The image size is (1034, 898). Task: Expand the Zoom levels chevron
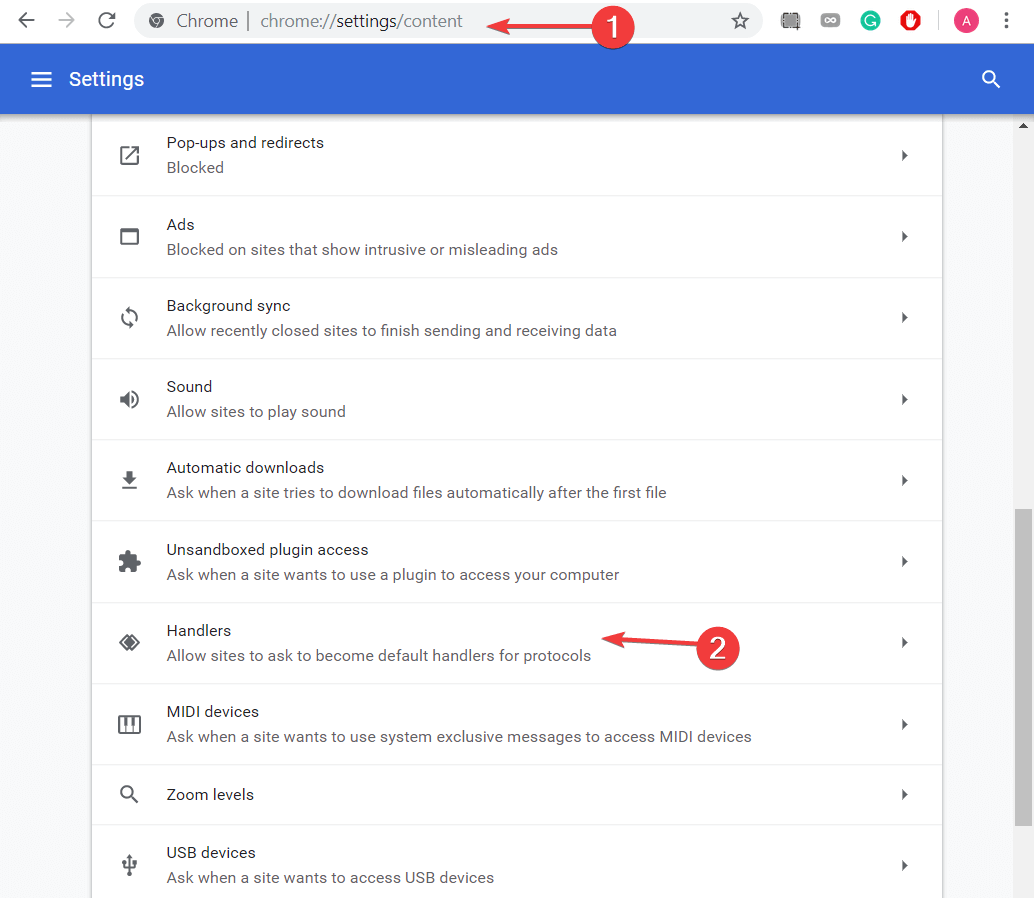905,794
